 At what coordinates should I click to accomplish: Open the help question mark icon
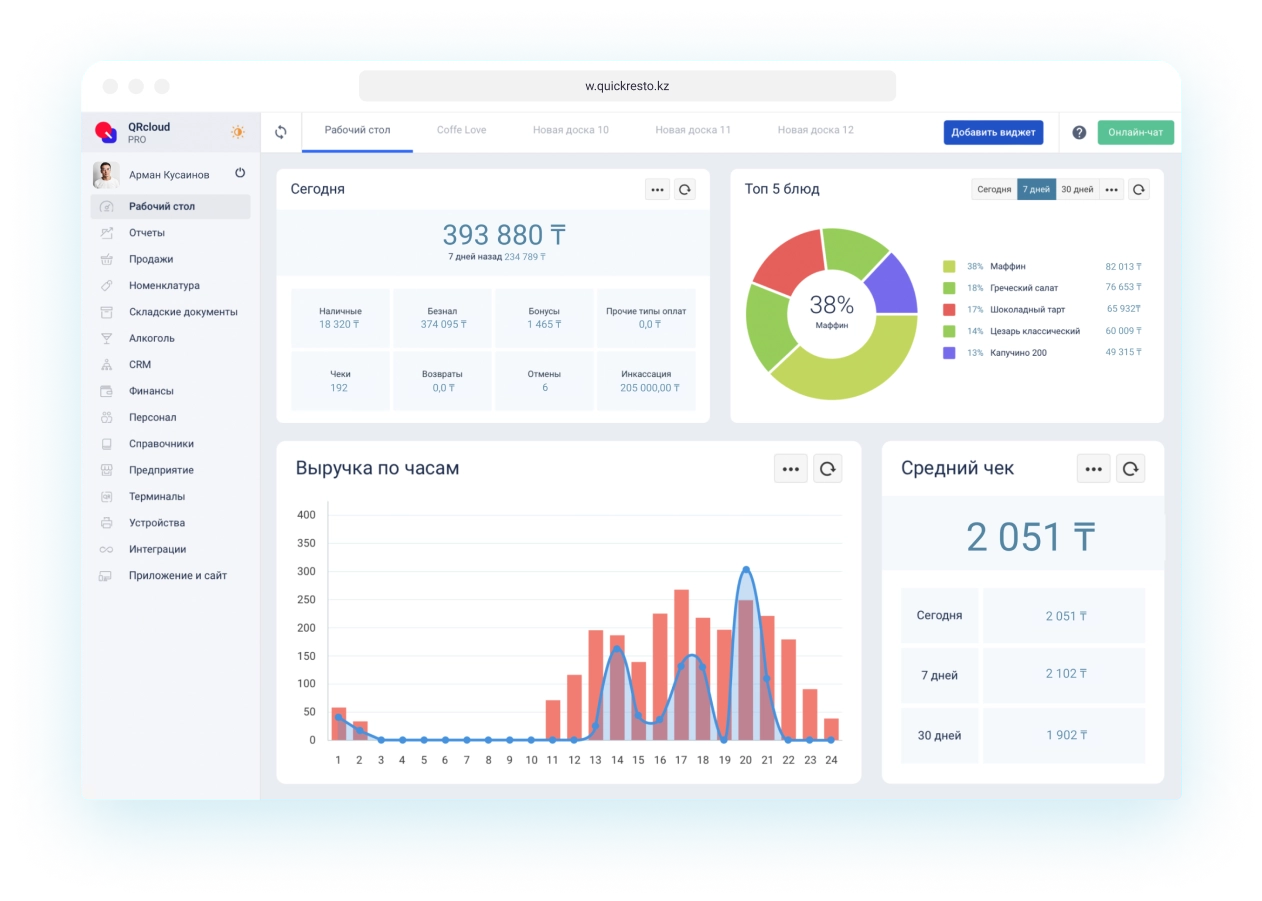tap(1079, 132)
